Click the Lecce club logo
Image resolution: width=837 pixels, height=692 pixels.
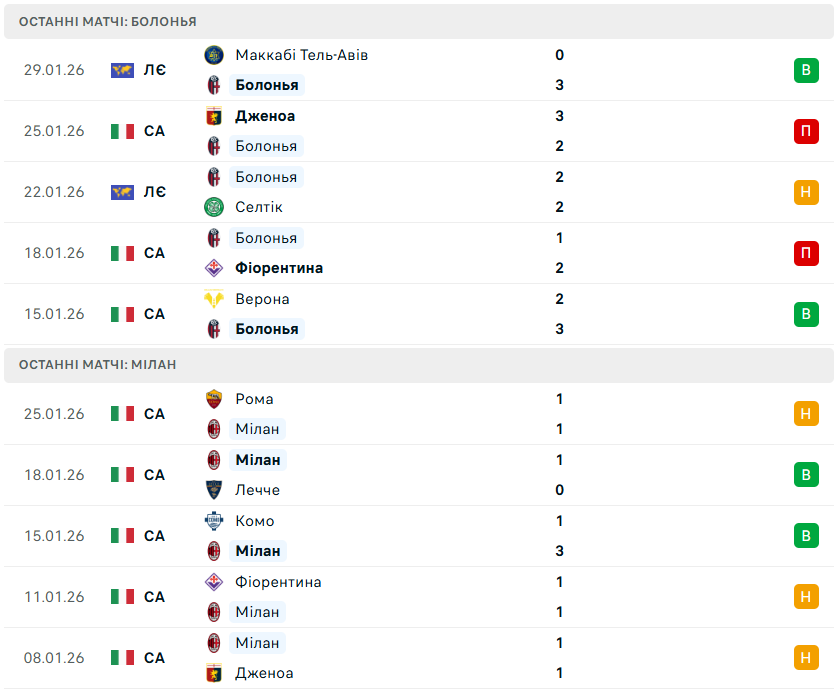point(213,490)
